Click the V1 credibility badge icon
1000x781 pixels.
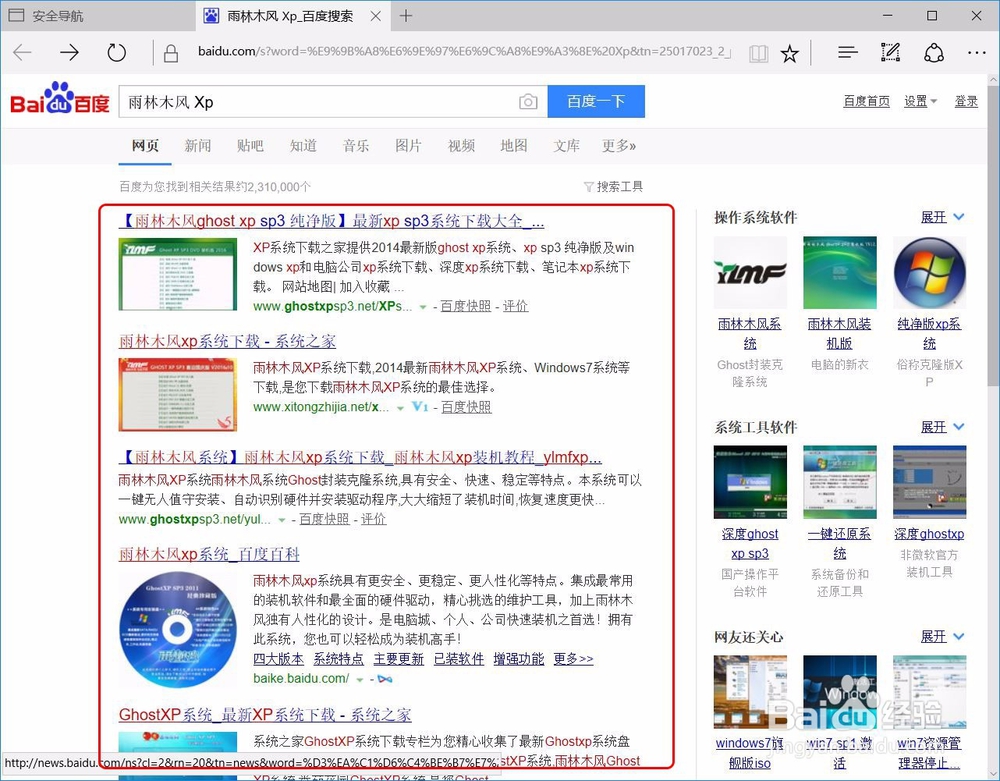[x=420, y=407]
